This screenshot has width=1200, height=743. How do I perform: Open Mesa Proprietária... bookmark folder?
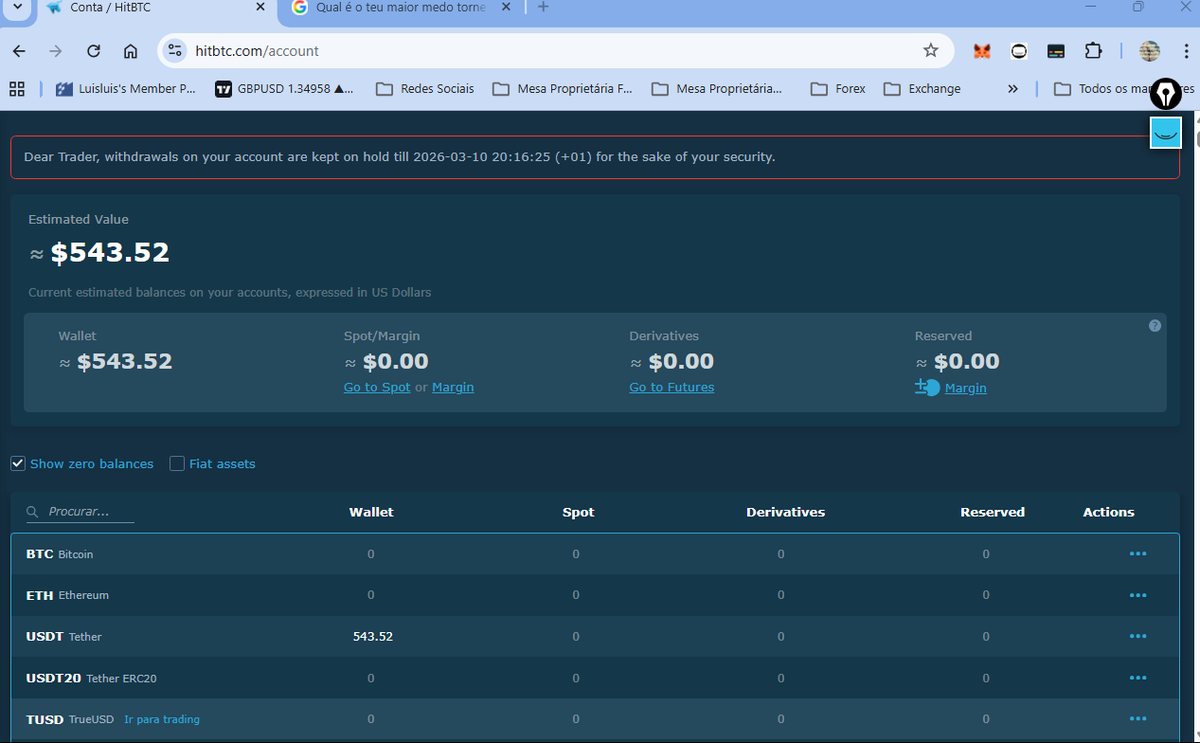coord(717,89)
